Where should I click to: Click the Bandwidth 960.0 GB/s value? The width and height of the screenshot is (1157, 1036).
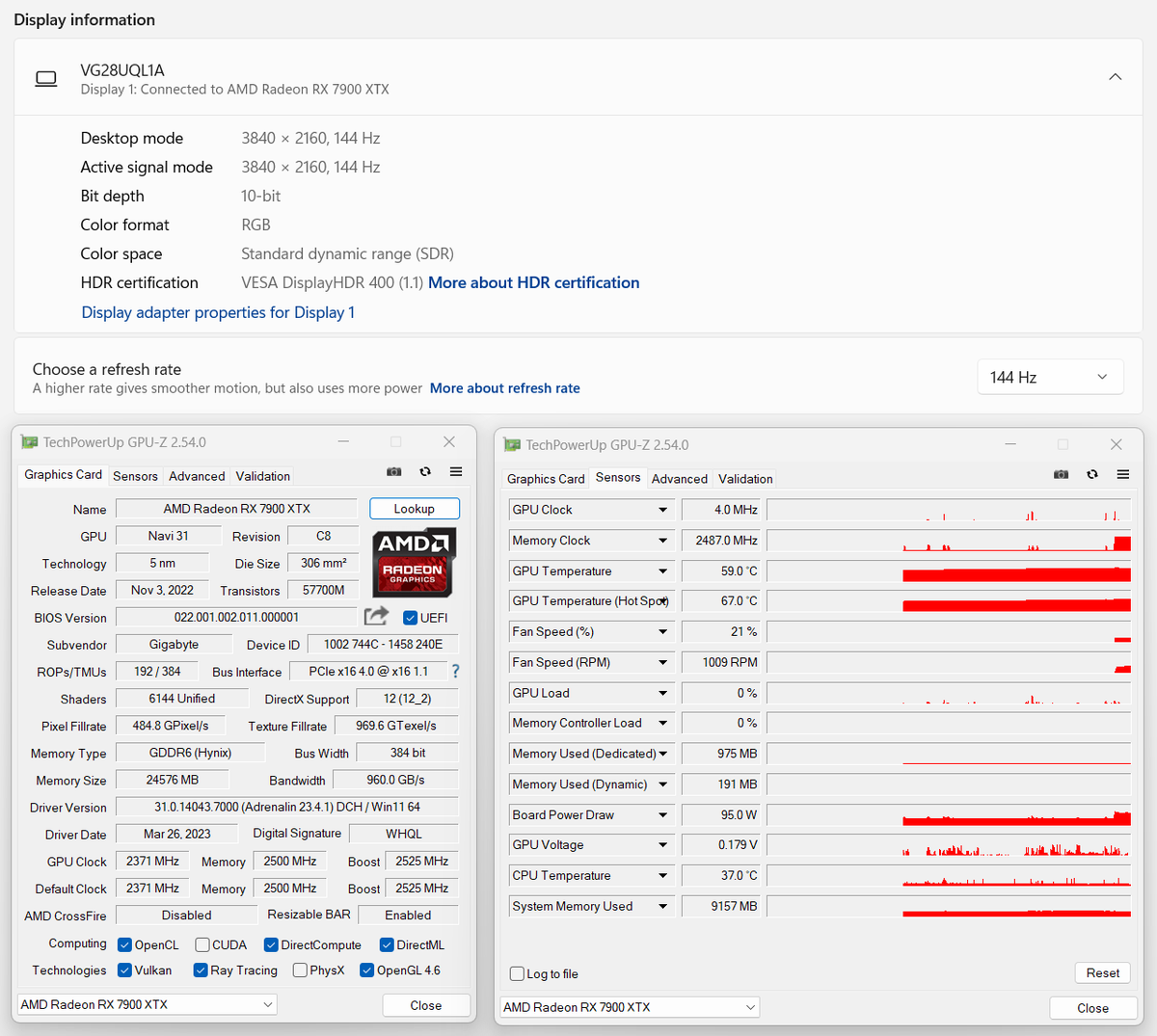(x=395, y=780)
